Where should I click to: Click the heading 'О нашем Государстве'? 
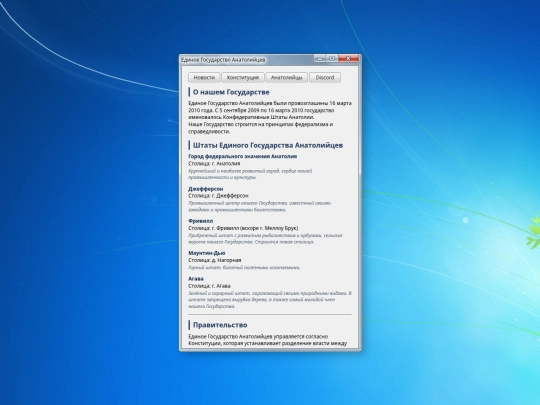(231, 92)
